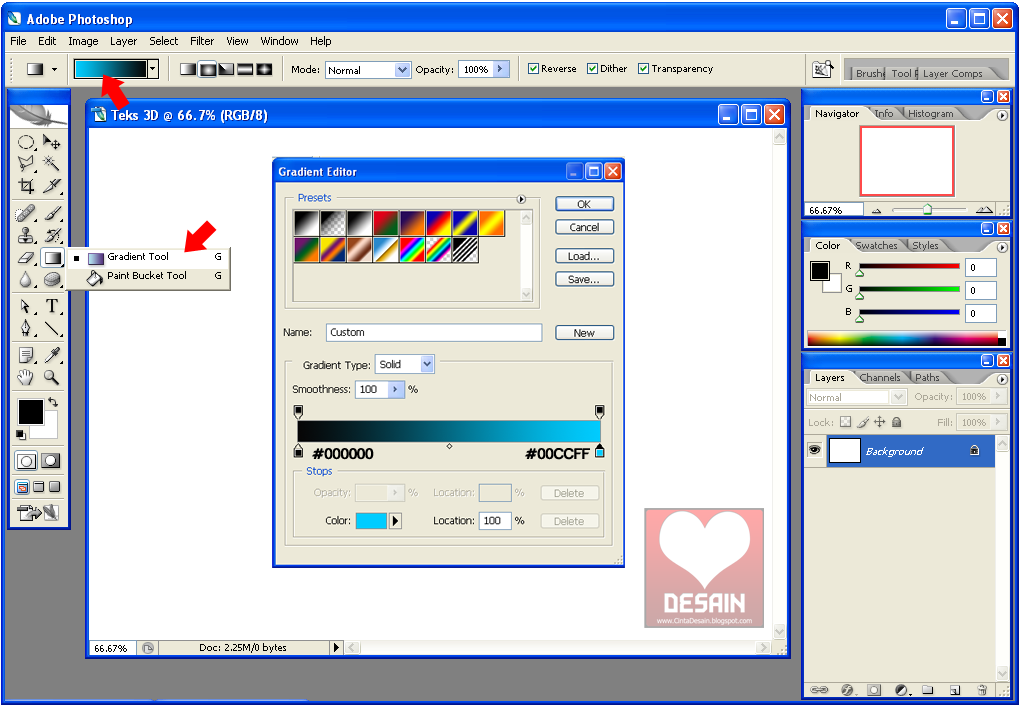Select the Sponge tool
The image size is (1024, 705).
coord(52,280)
